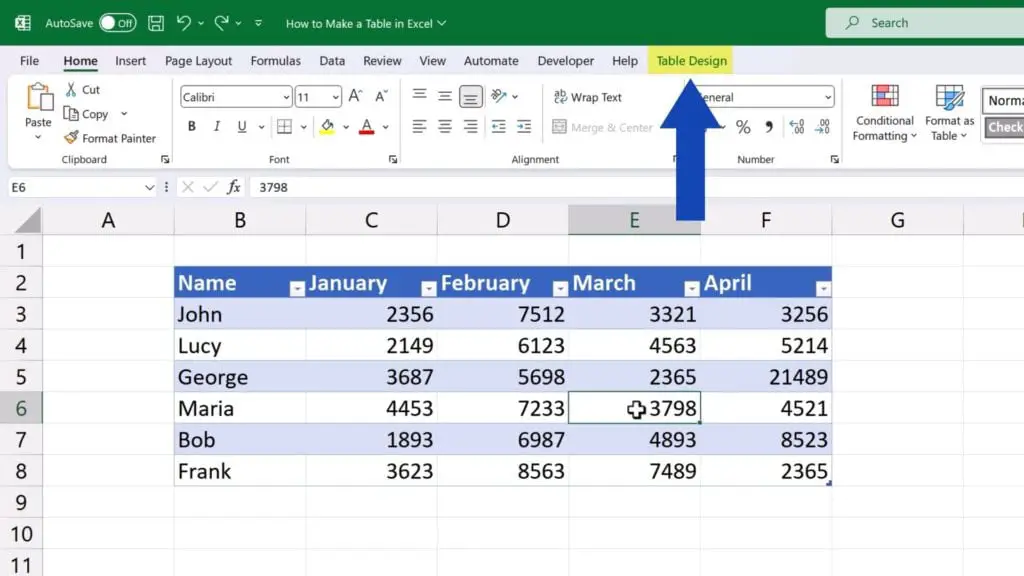Open Conditional Formatting in the ribbon
Viewport: 1024px width, 576px height.
point(884,112)
